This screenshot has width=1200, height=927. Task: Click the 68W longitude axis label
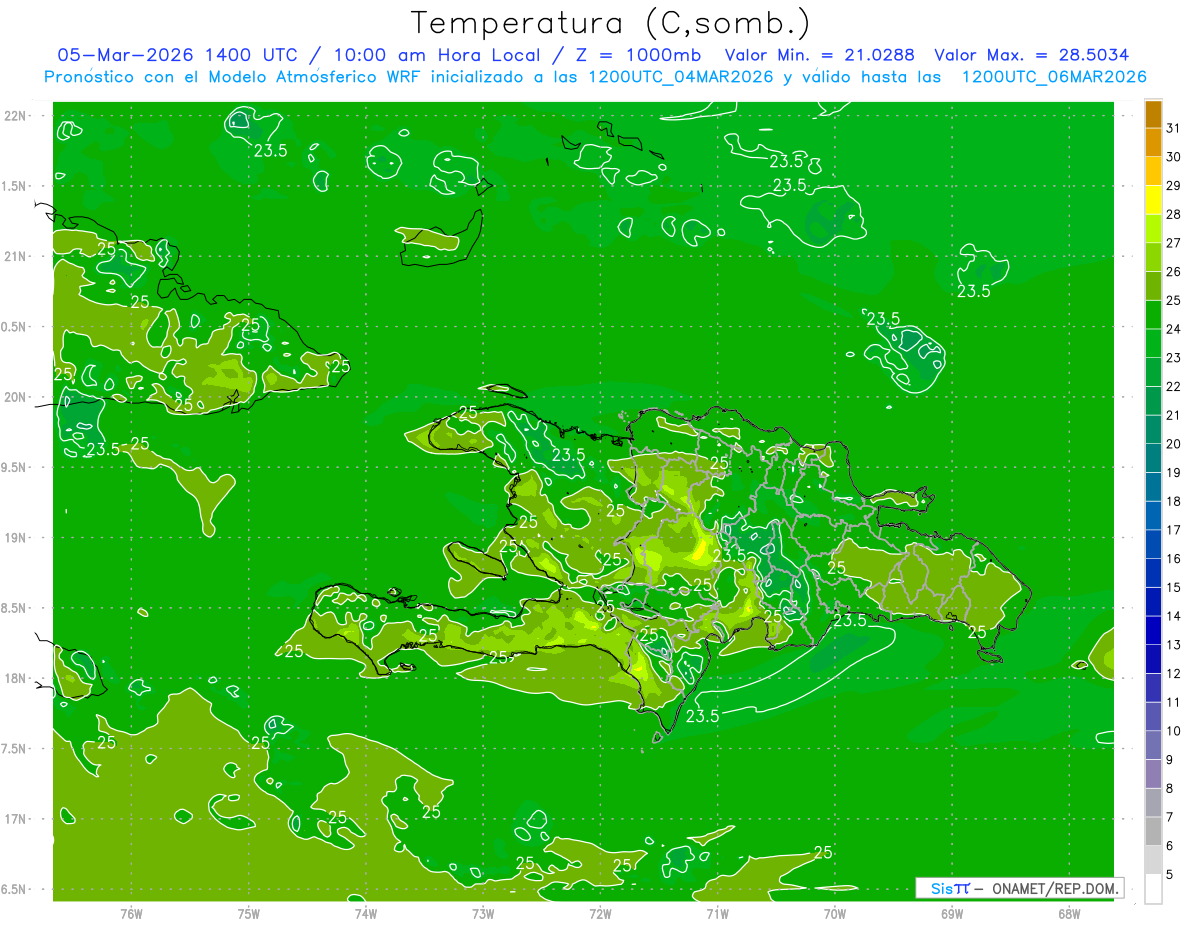1069,914
